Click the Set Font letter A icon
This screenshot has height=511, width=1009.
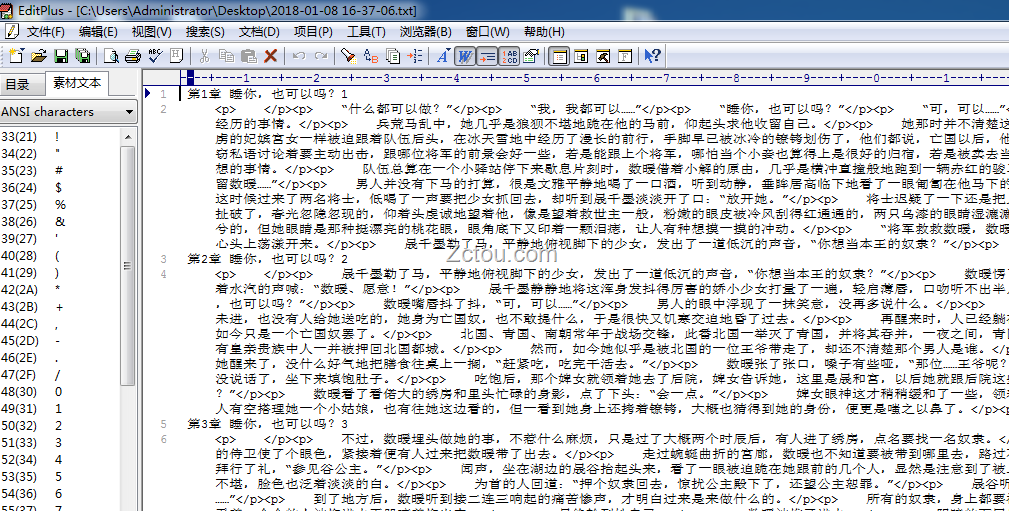pyautogui.click(x=443, y=56)
